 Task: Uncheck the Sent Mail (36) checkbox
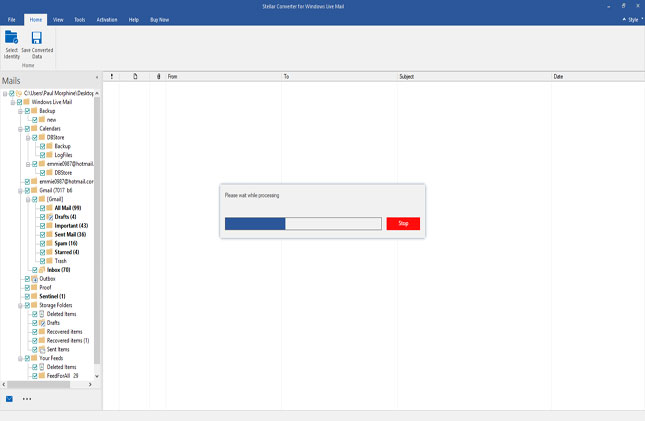click(x=42, y=235)
